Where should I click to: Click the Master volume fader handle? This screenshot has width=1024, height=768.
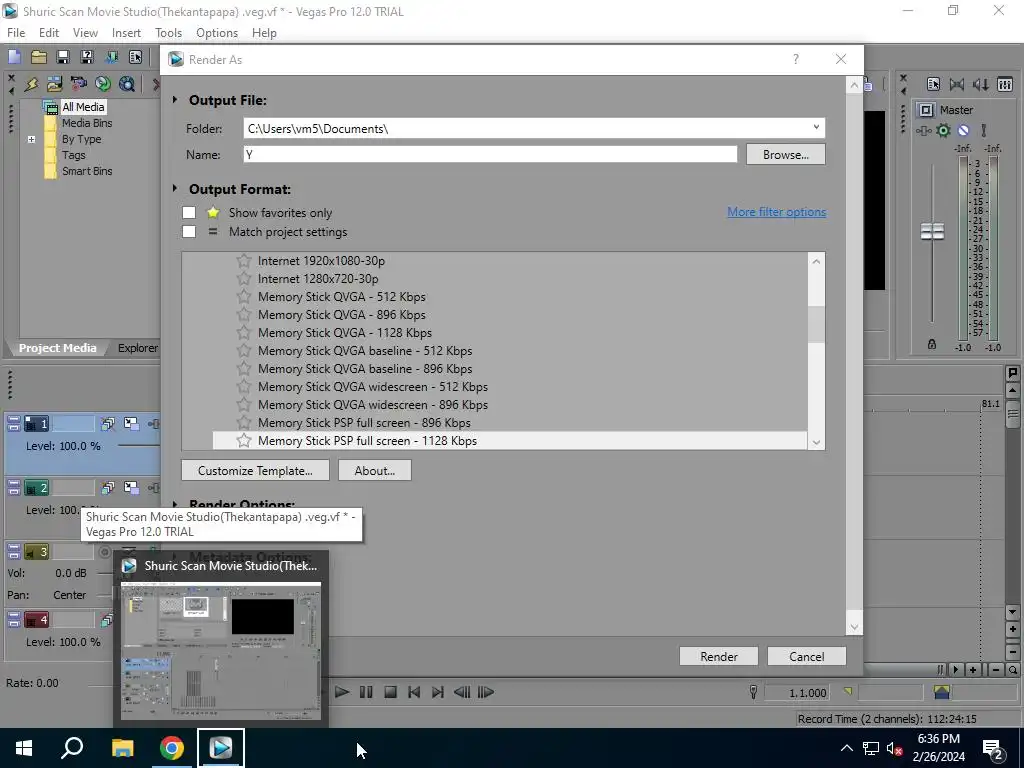(x=932, y=231)
